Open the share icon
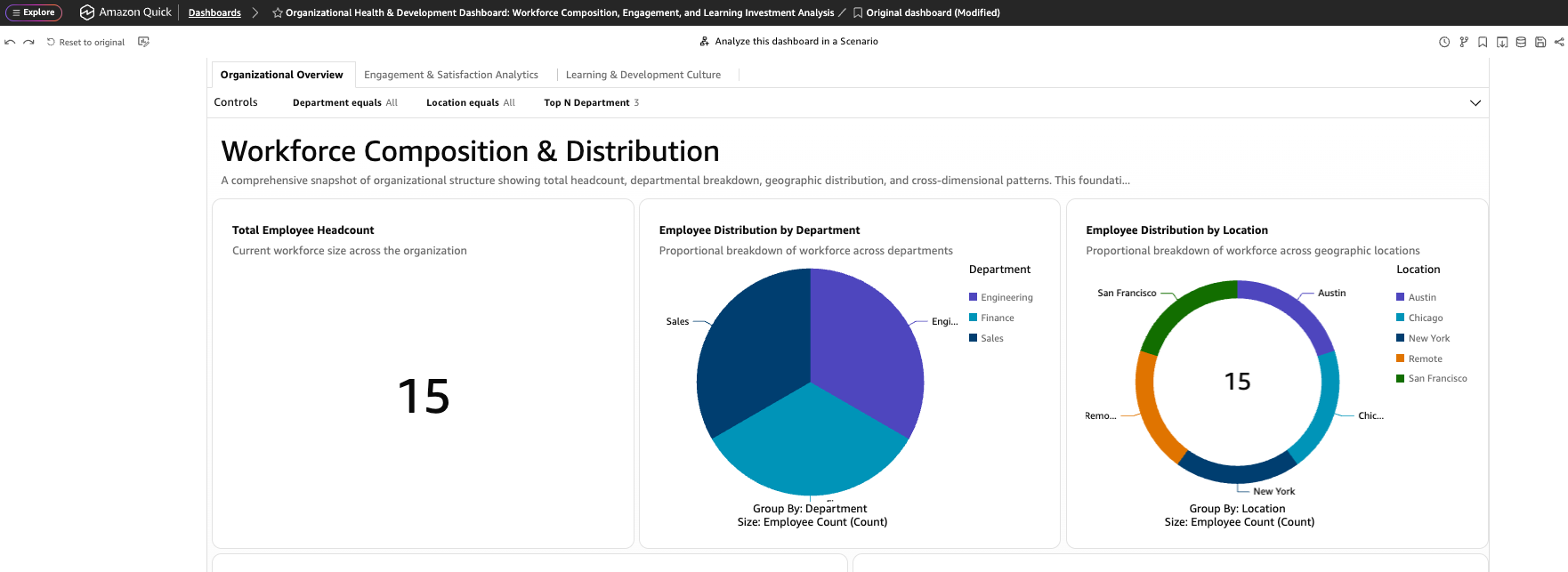This screenshot has width=1568, height=572. (1559, 42)
